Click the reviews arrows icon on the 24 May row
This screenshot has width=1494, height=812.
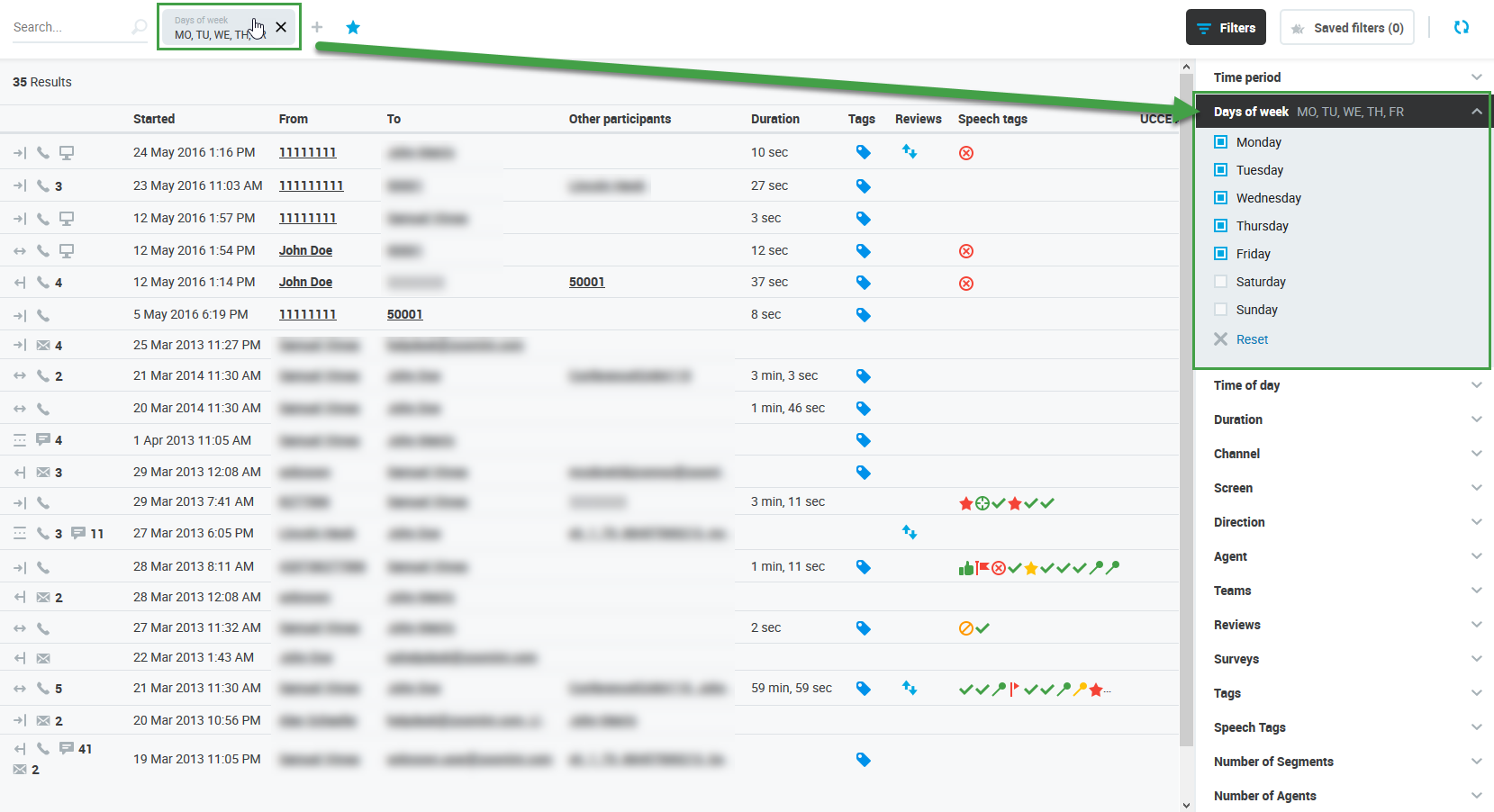pyautogui.click(x=910, y=152)
